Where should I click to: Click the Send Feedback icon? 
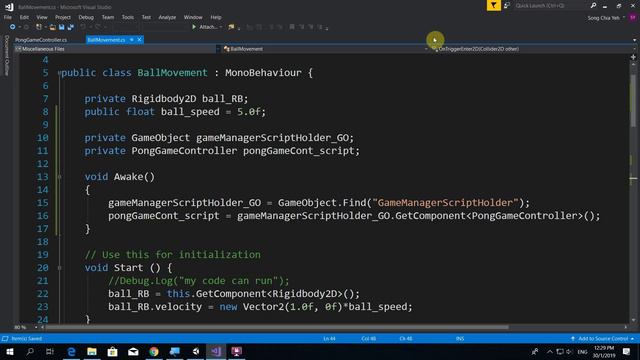click(507, 5)
